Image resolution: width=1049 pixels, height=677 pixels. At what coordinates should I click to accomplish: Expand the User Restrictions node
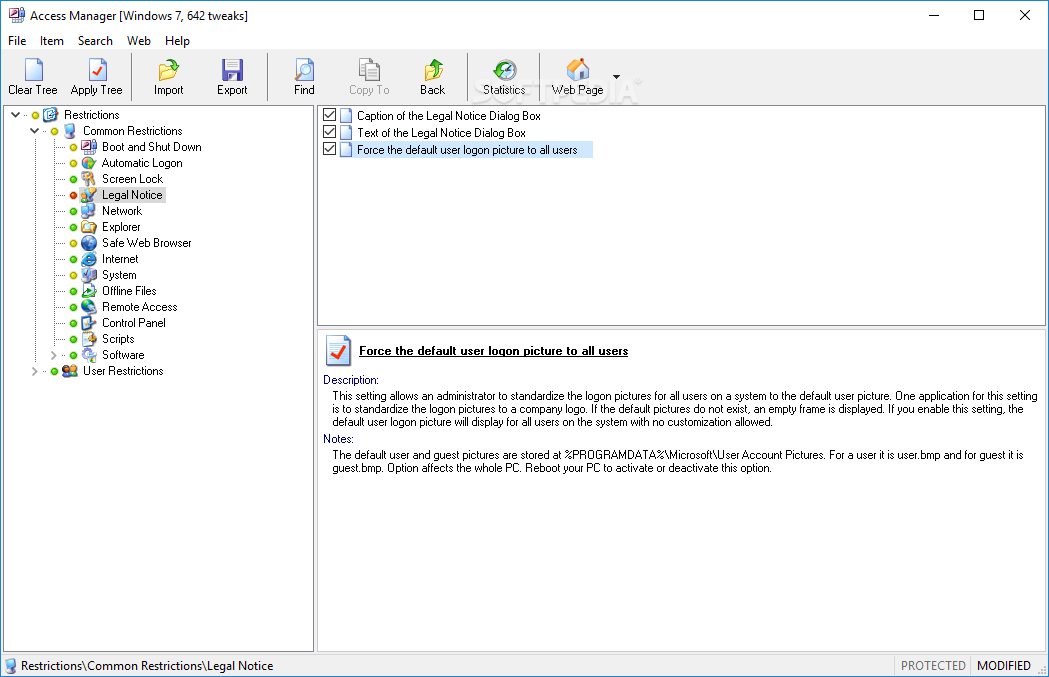coord(34,371)
